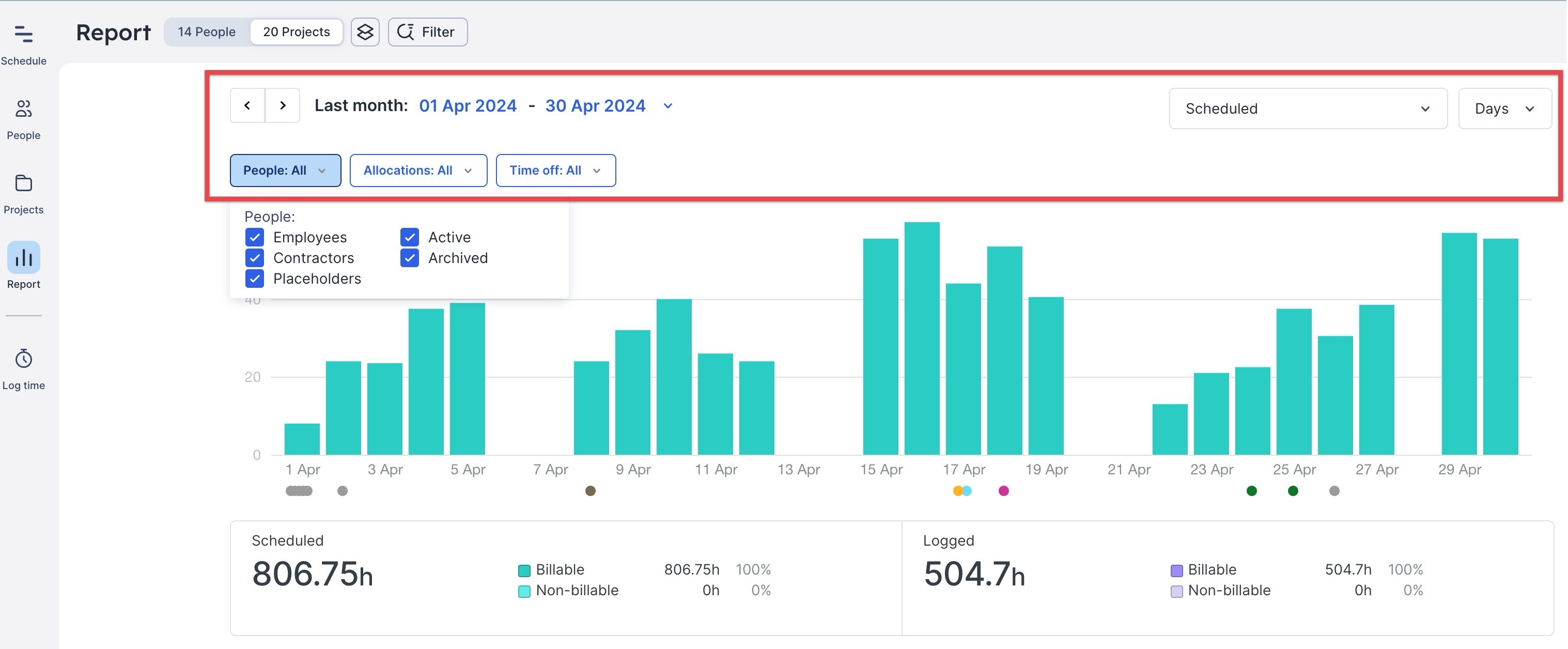
Task: Click the saved views layers icon
Action: (365, 32)
